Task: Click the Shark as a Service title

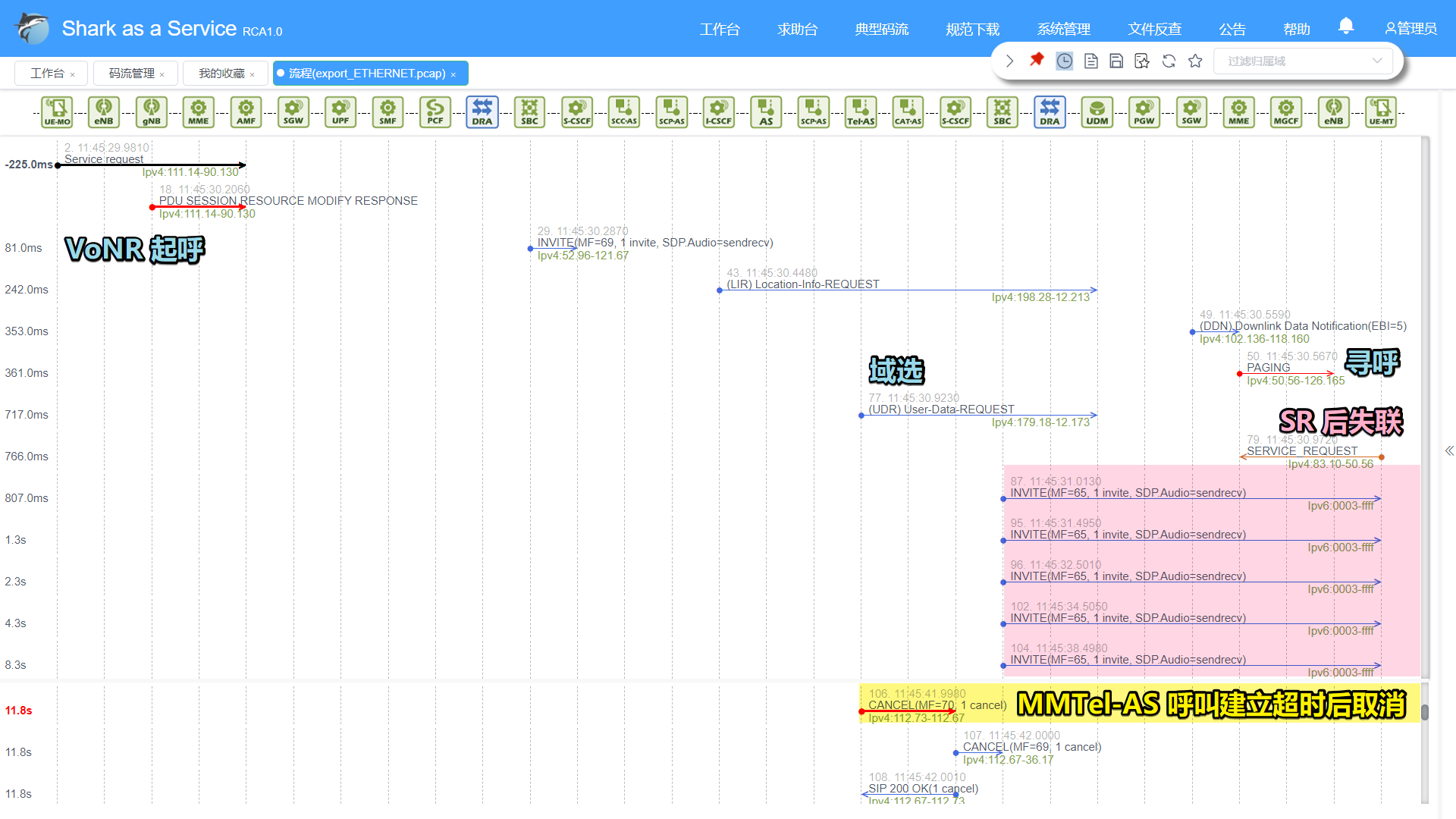Action: click(149, 29)
